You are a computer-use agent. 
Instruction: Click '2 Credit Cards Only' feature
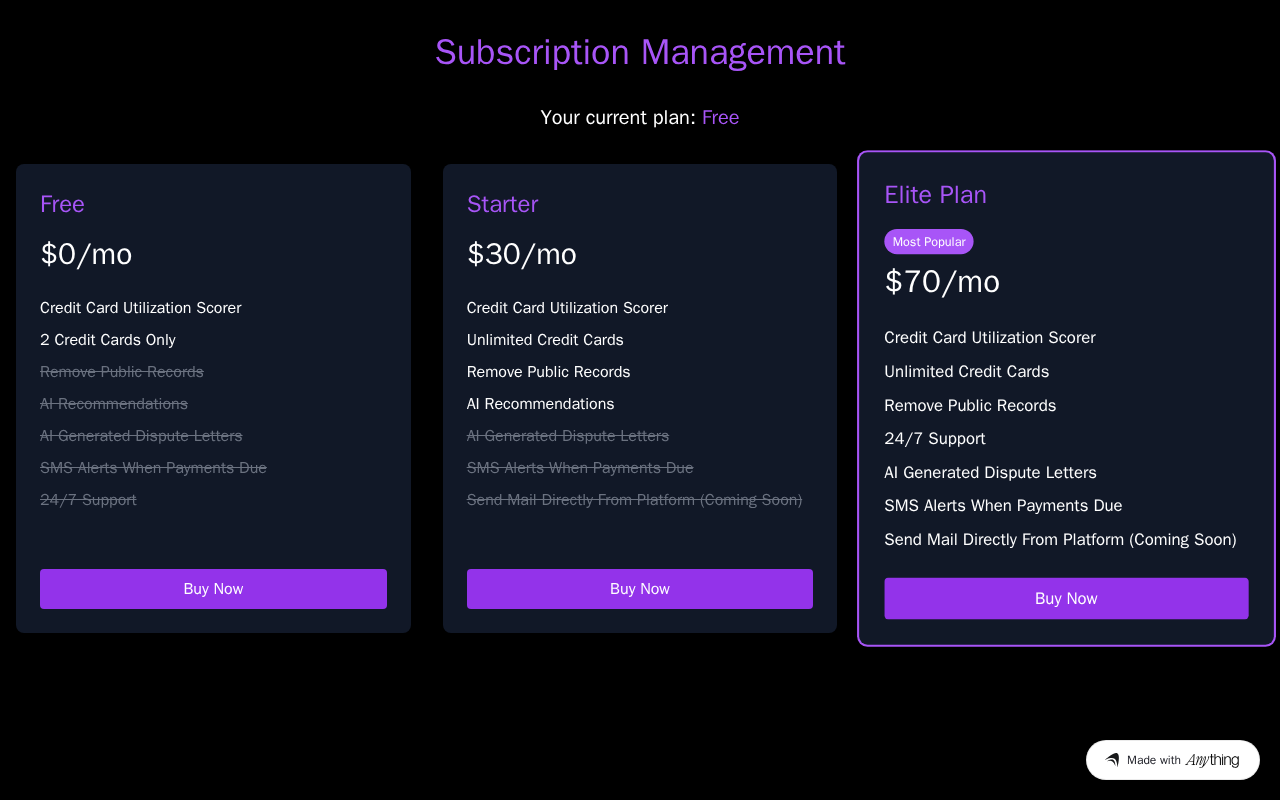click(x=108, y=340)
